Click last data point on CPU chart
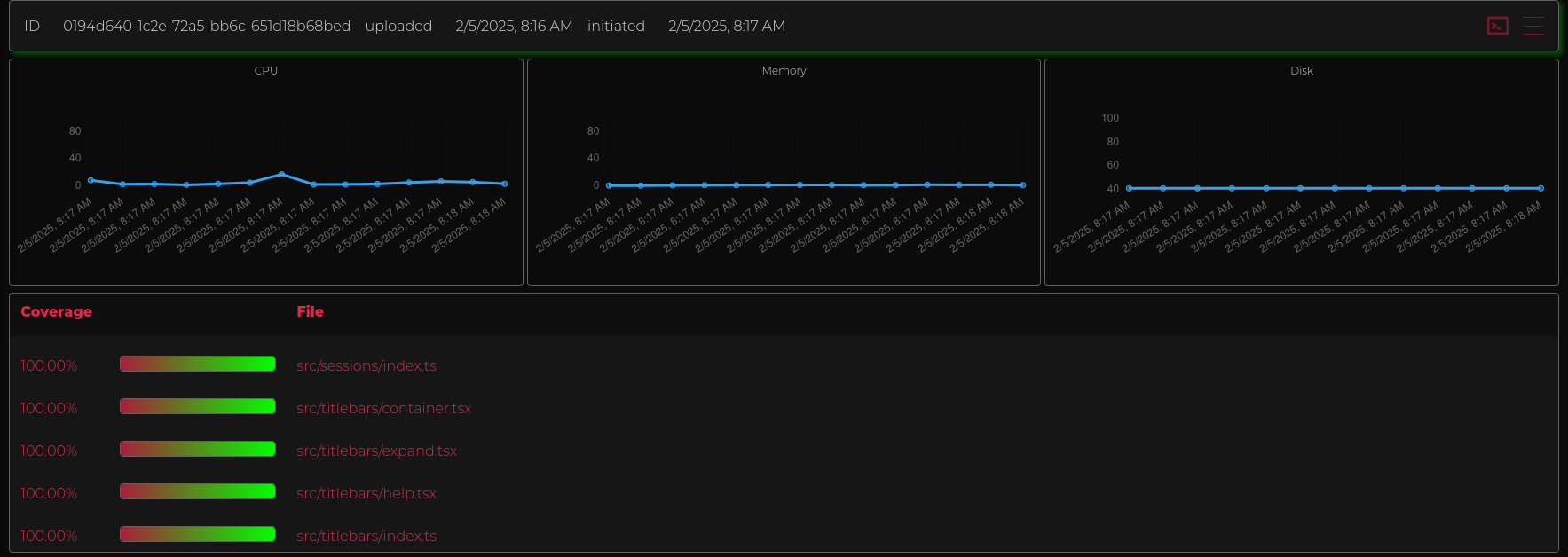The width and height of the screenshot is (1568, 557). click(x=505, y=184)
